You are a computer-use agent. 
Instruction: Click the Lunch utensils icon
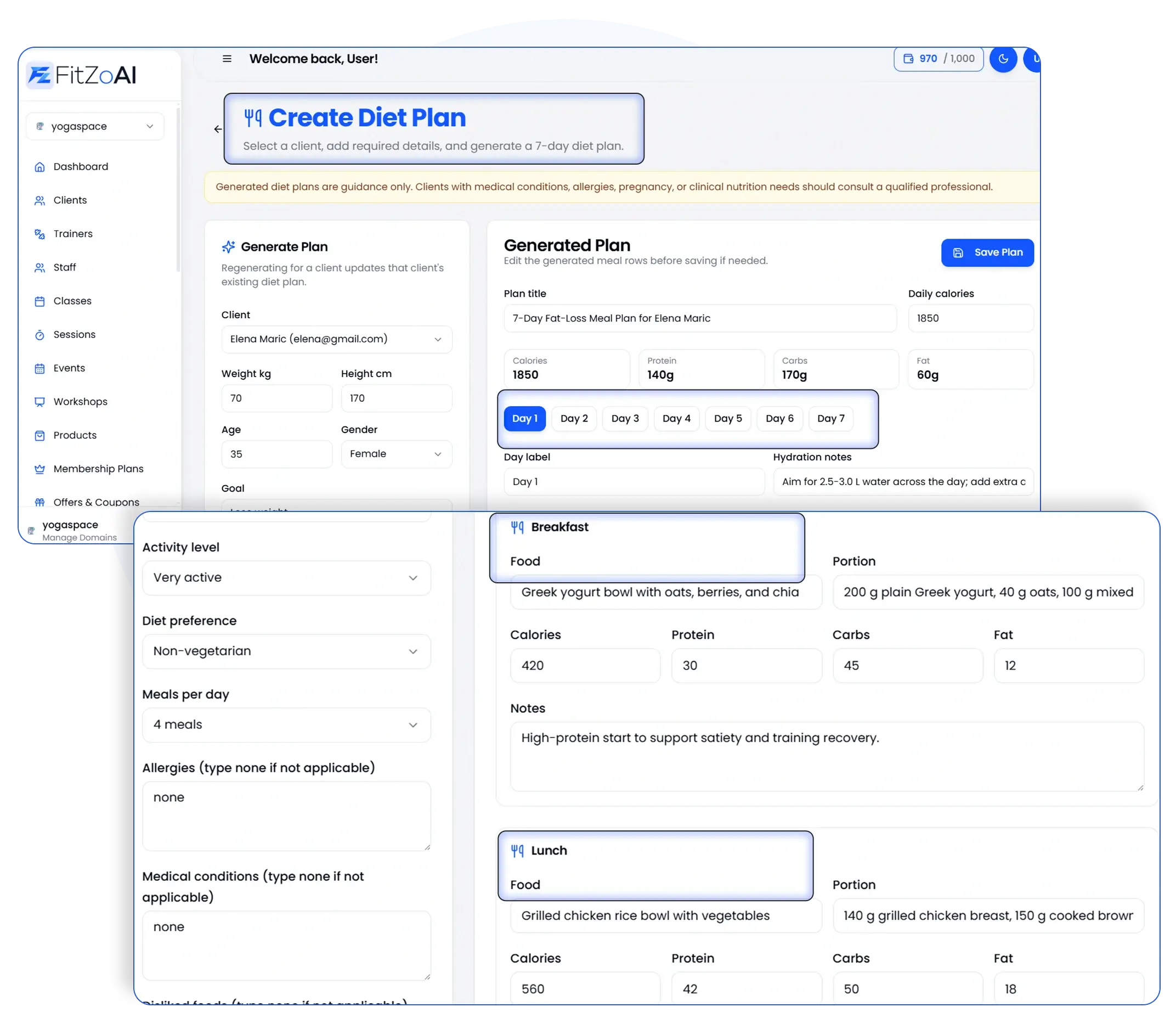517,851
